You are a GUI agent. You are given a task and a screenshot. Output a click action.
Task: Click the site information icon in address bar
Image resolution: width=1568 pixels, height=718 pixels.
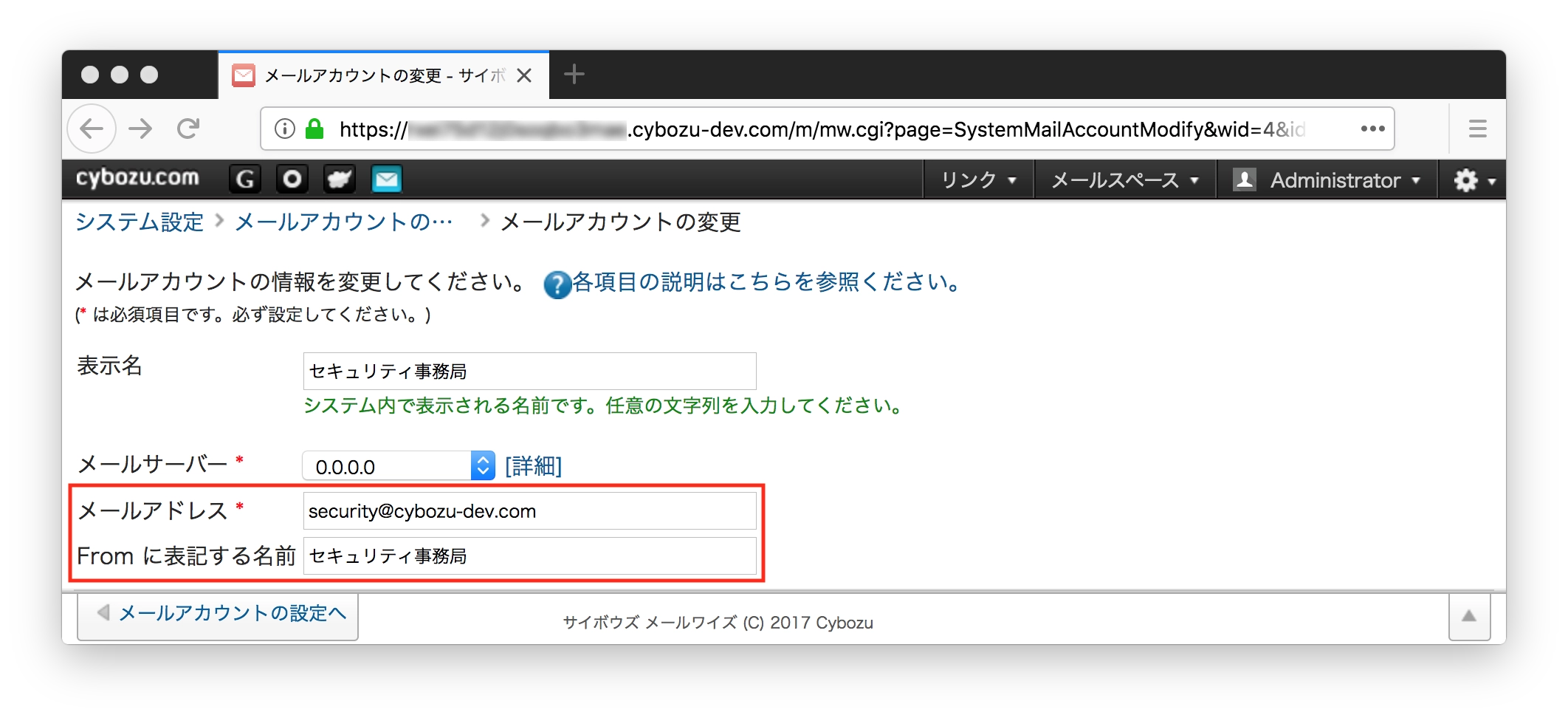284,129
